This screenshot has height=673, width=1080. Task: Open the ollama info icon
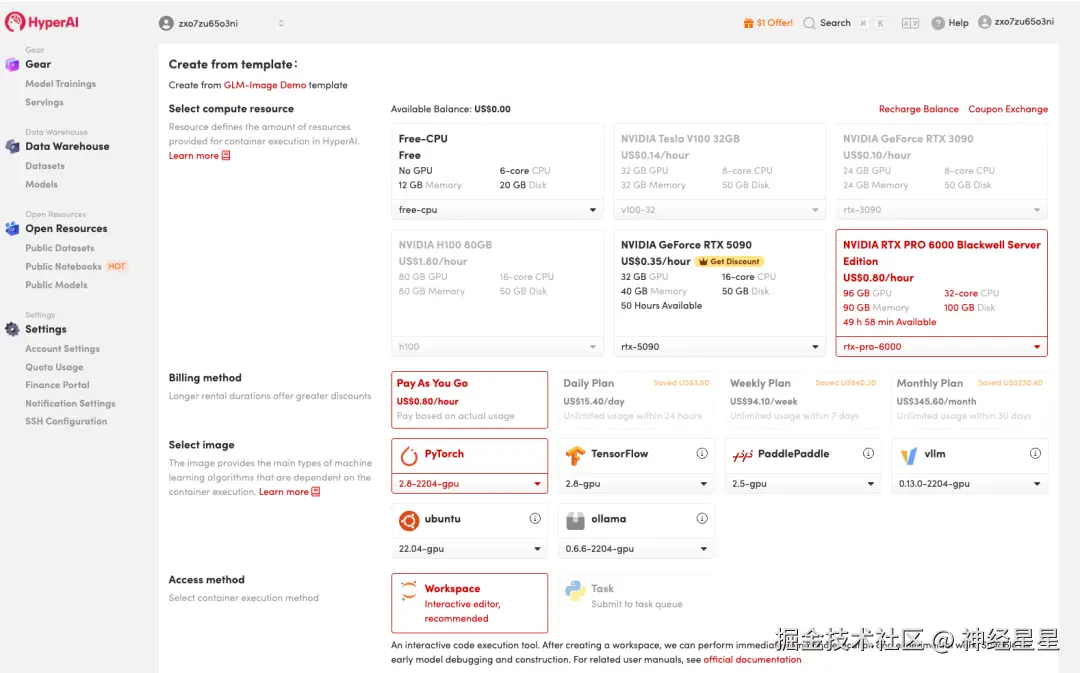tap(702, 518)
